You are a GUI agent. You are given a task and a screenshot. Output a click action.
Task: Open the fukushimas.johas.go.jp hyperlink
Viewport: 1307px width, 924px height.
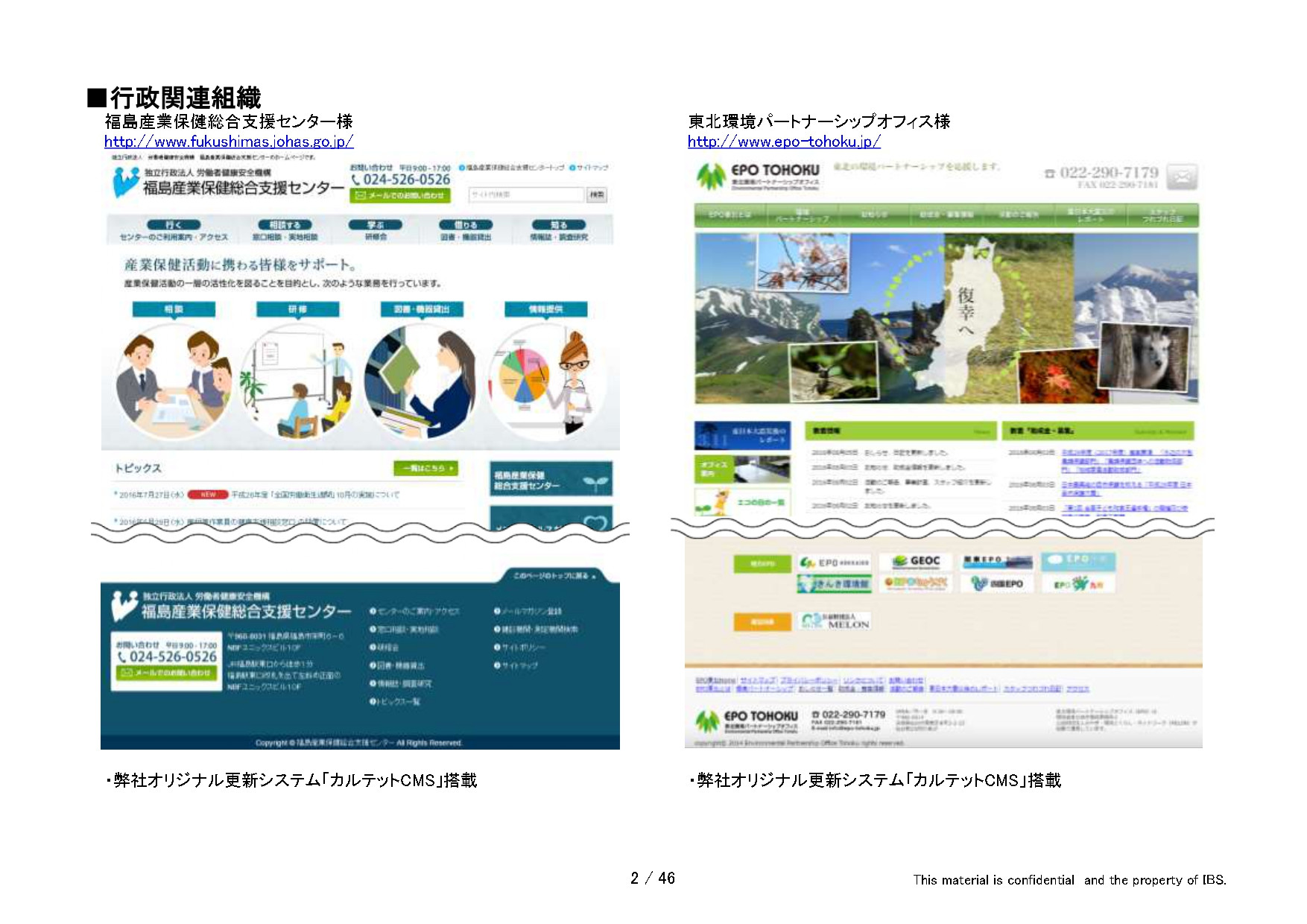(227, 142)
